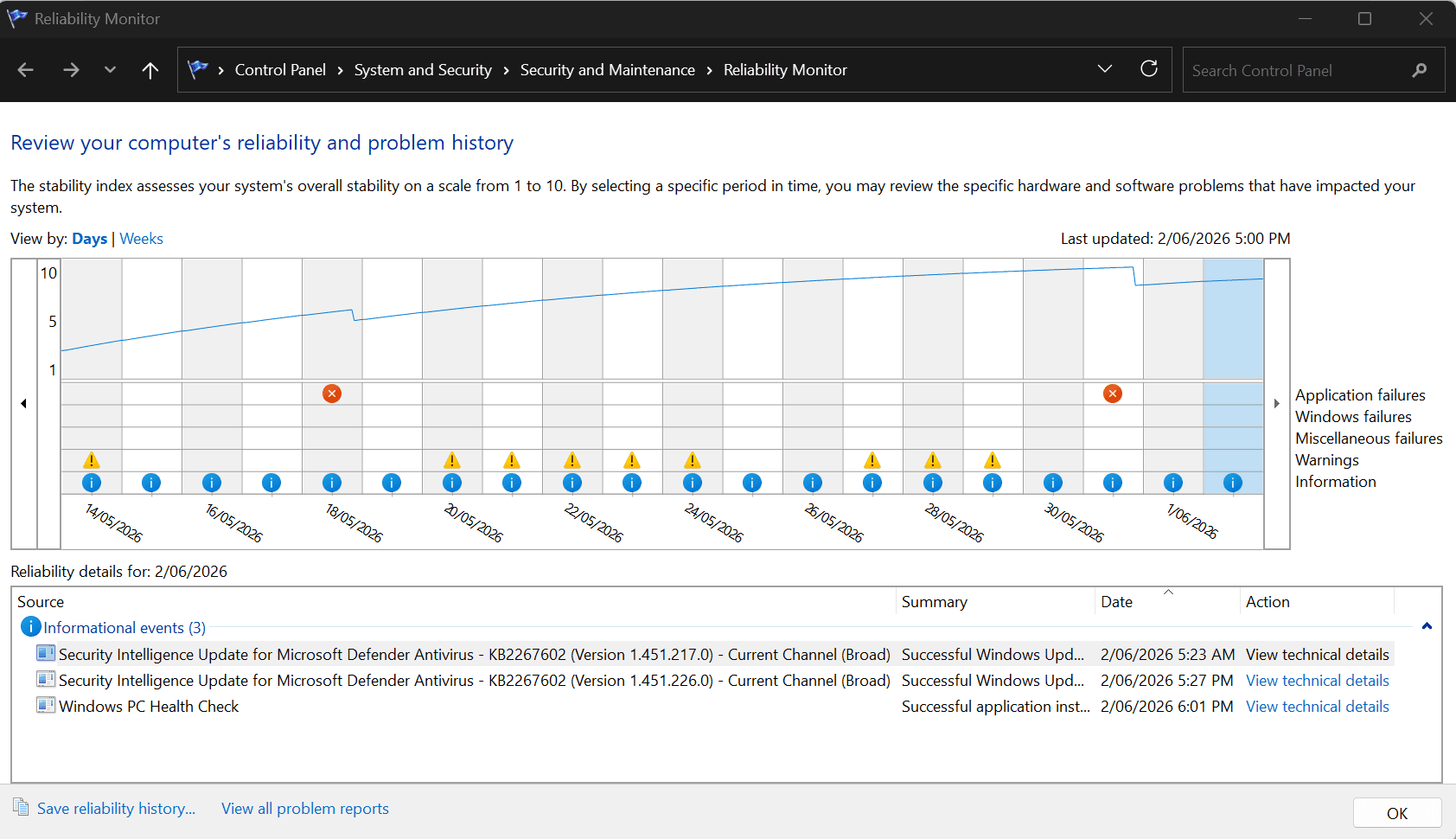The width and height of the screenshot is (1456, 839).
Task: Sort by the Action column header
Action: tap(1317, 602)
